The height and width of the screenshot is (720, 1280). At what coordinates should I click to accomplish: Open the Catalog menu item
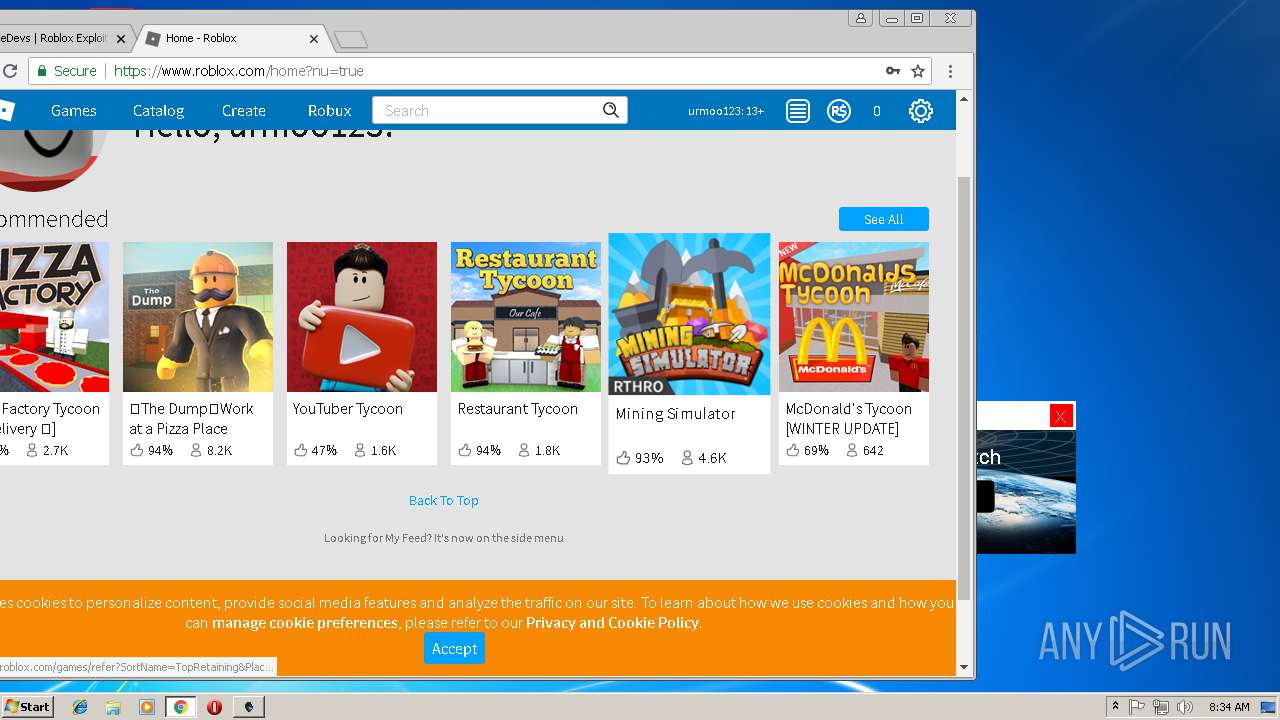click(x=158, y=111)
